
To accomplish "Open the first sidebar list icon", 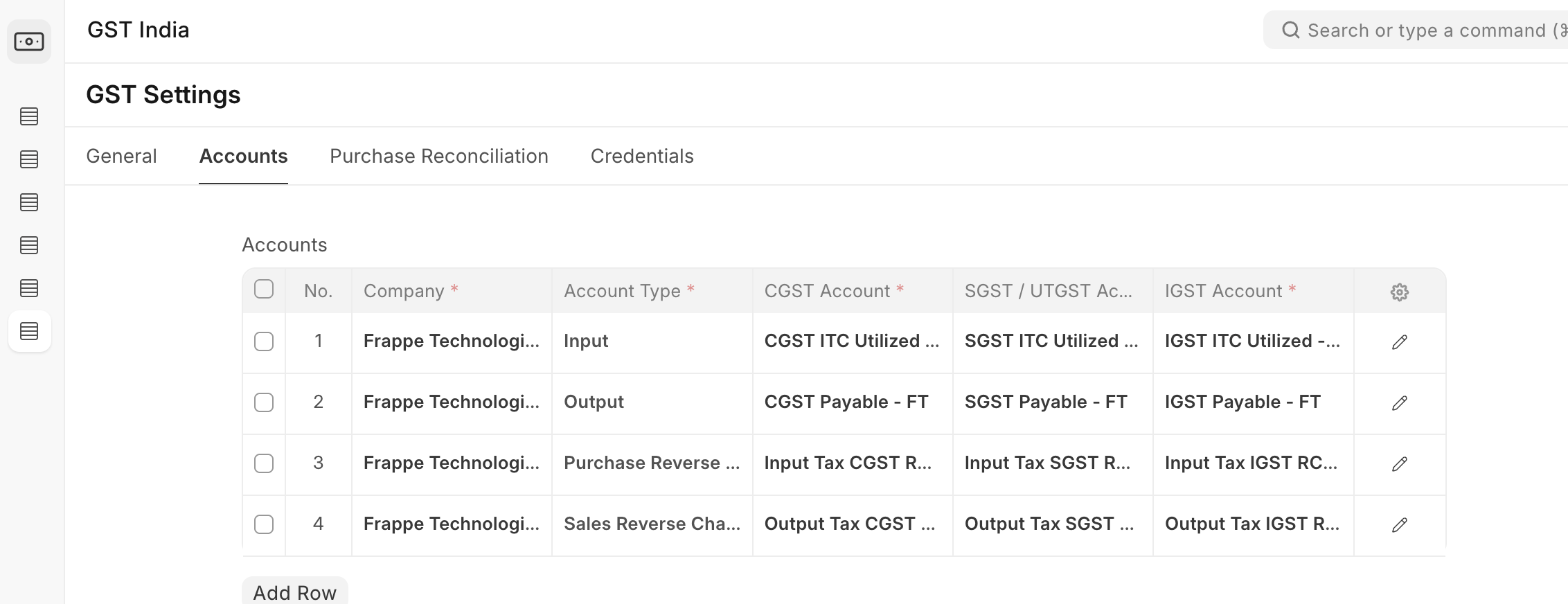I will [x=29, y=116].
